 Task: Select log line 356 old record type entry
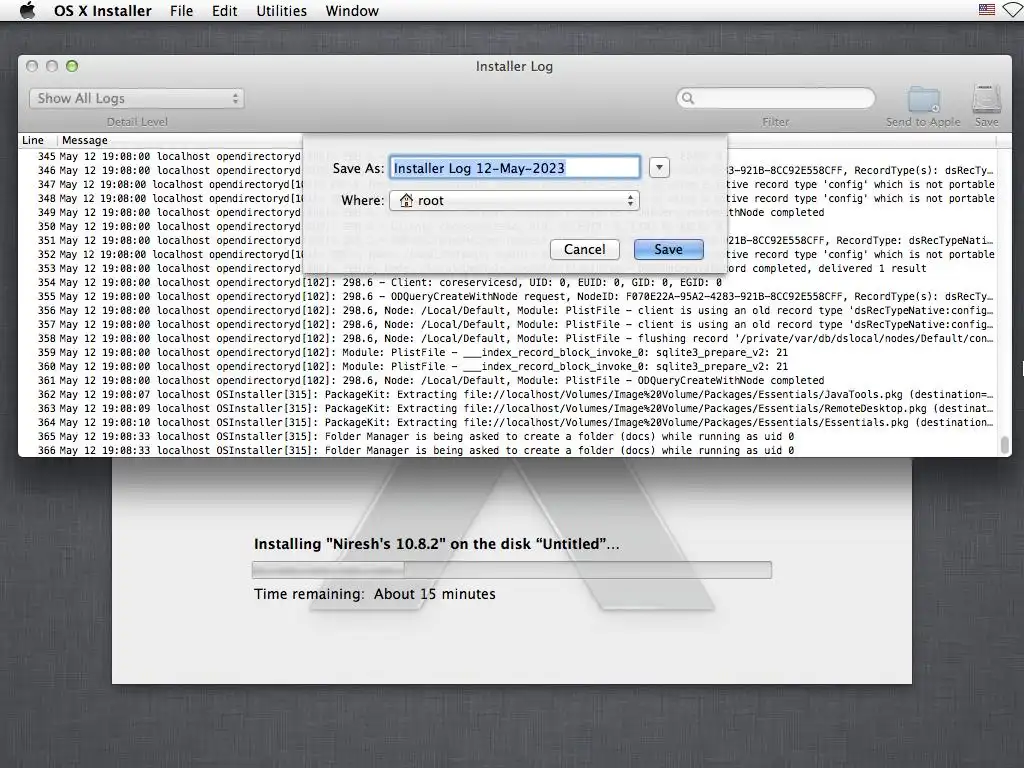[x=506, y=311]
